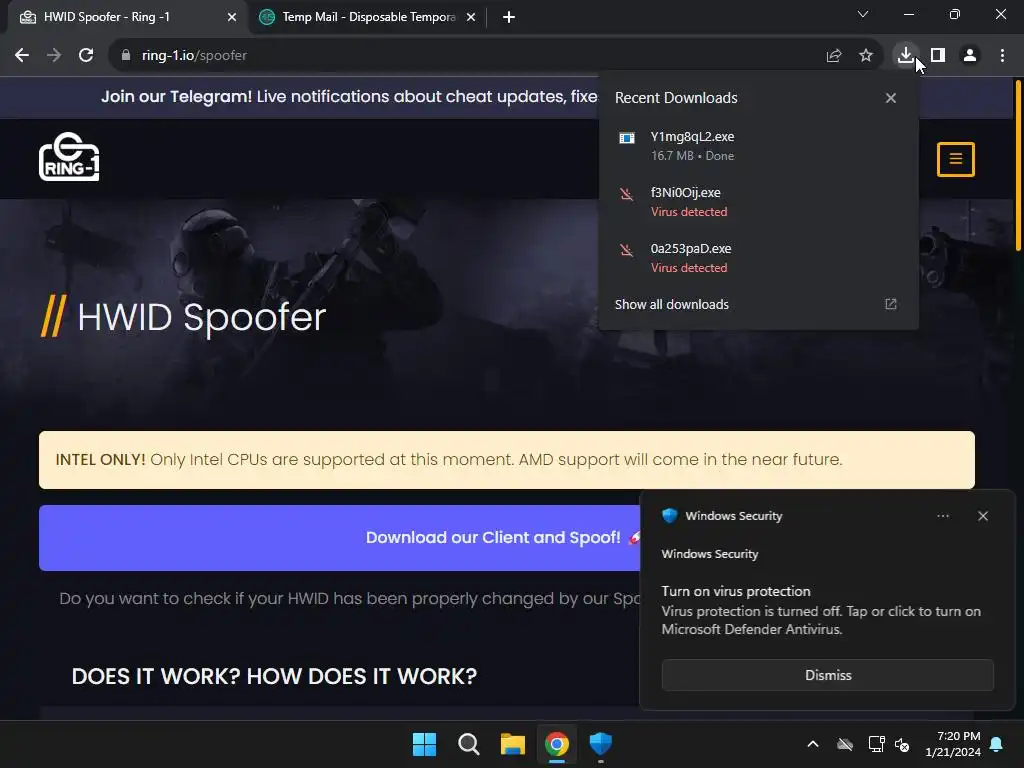Open the Chrome three-dot menu
Image resolution: width=1024 pixels, height=768 pixels.
(1002, 56)
